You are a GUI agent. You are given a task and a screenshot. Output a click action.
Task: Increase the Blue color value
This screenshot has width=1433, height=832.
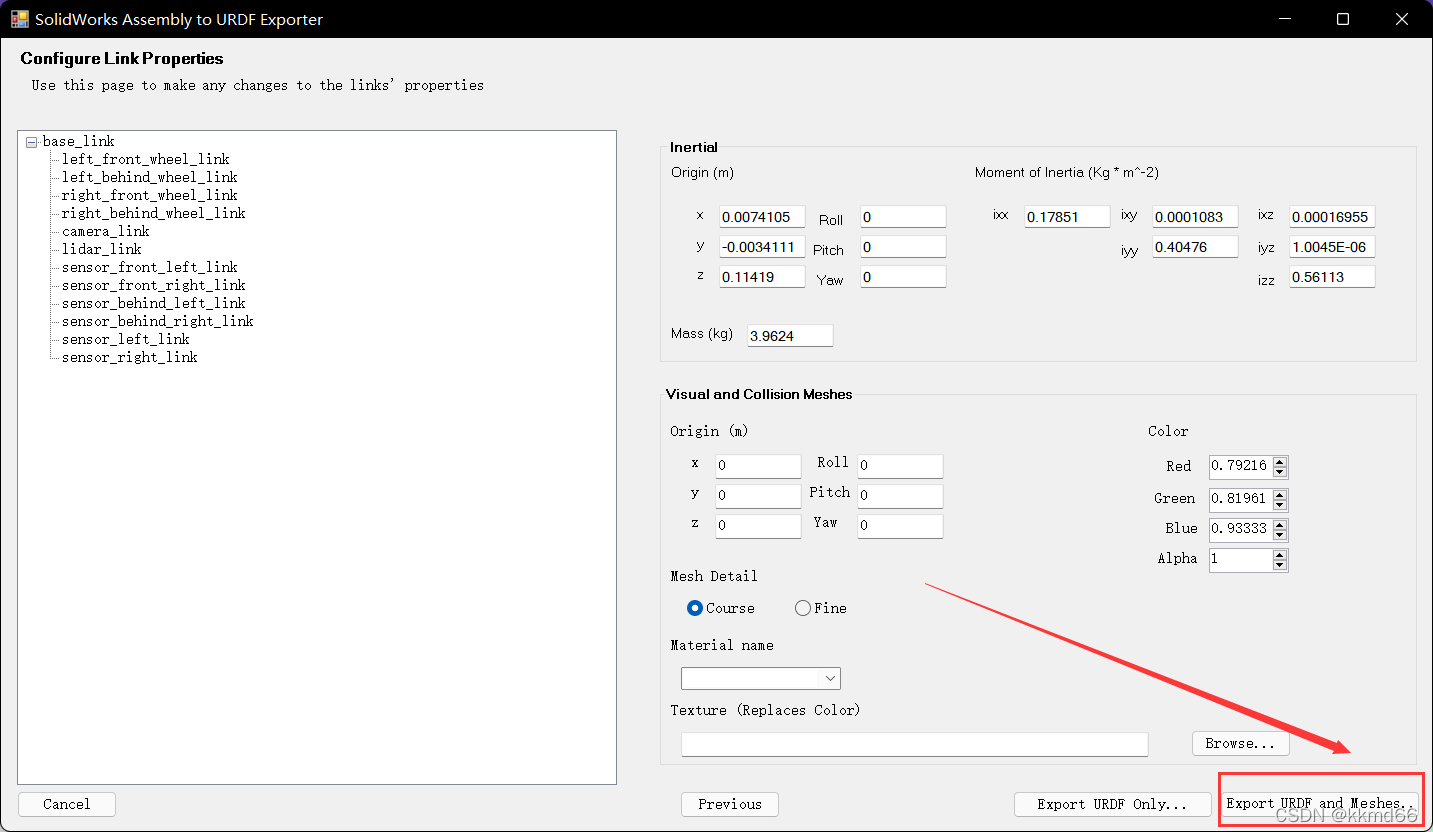(x=1280, y=524)
